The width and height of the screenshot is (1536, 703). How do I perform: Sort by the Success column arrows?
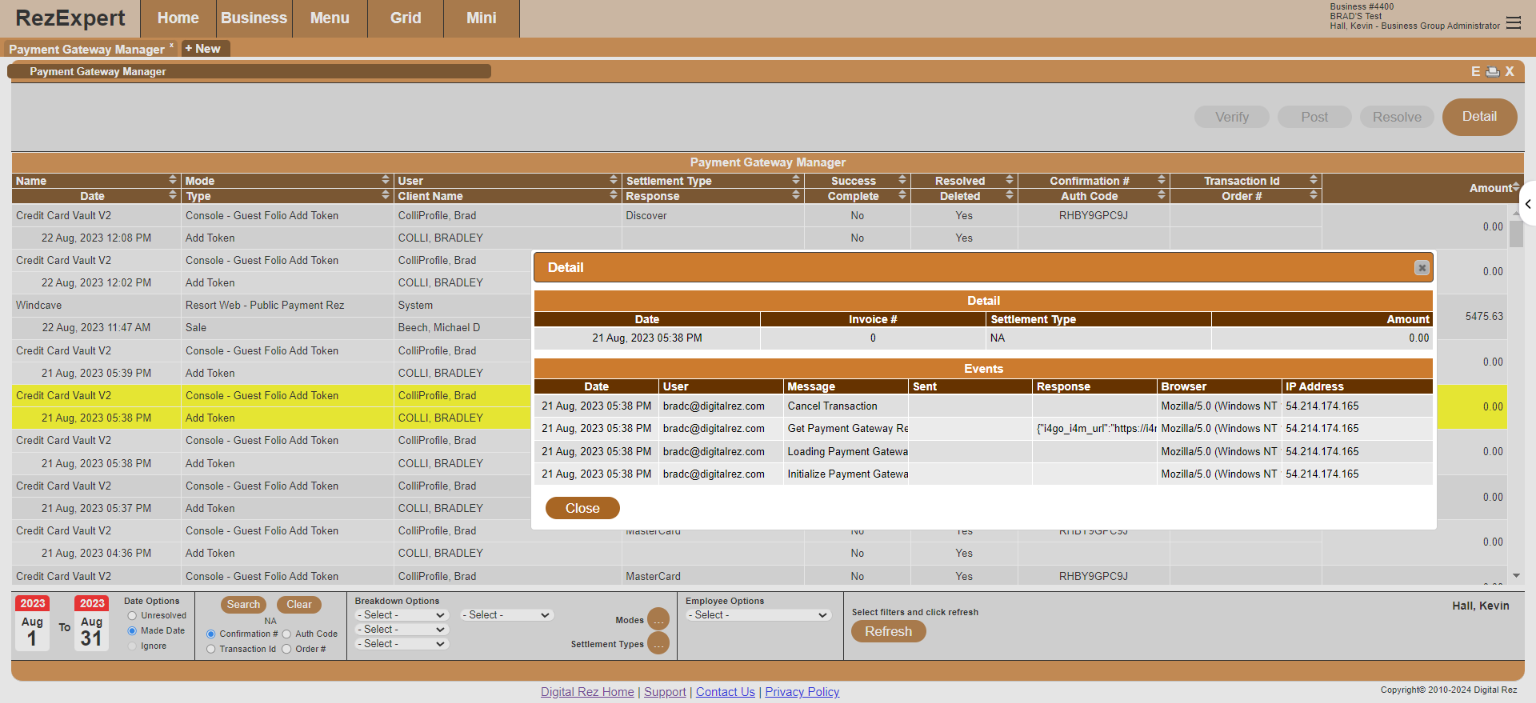[x=902, y=181]
